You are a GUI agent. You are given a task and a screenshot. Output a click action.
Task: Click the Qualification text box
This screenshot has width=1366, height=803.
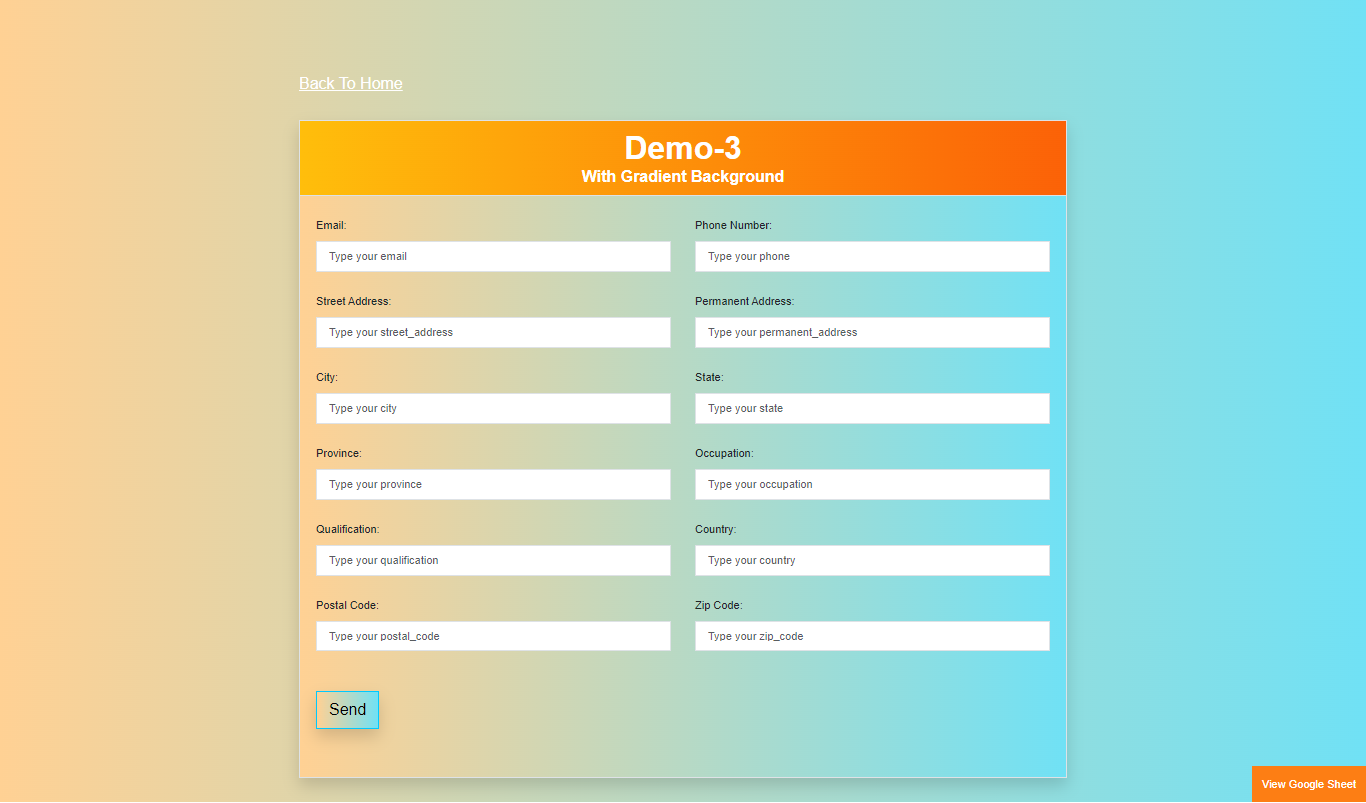click(493, 560)
